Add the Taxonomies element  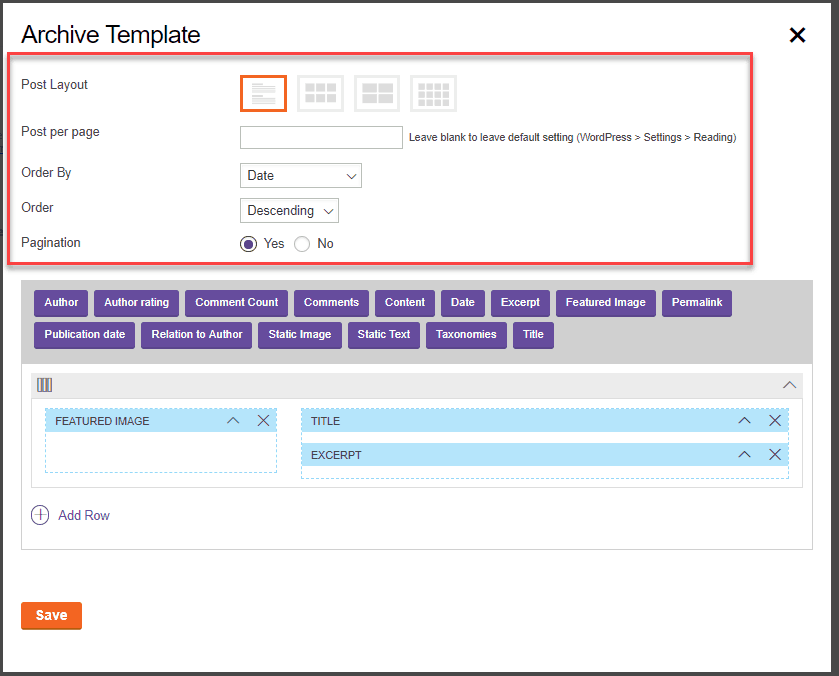466,335
